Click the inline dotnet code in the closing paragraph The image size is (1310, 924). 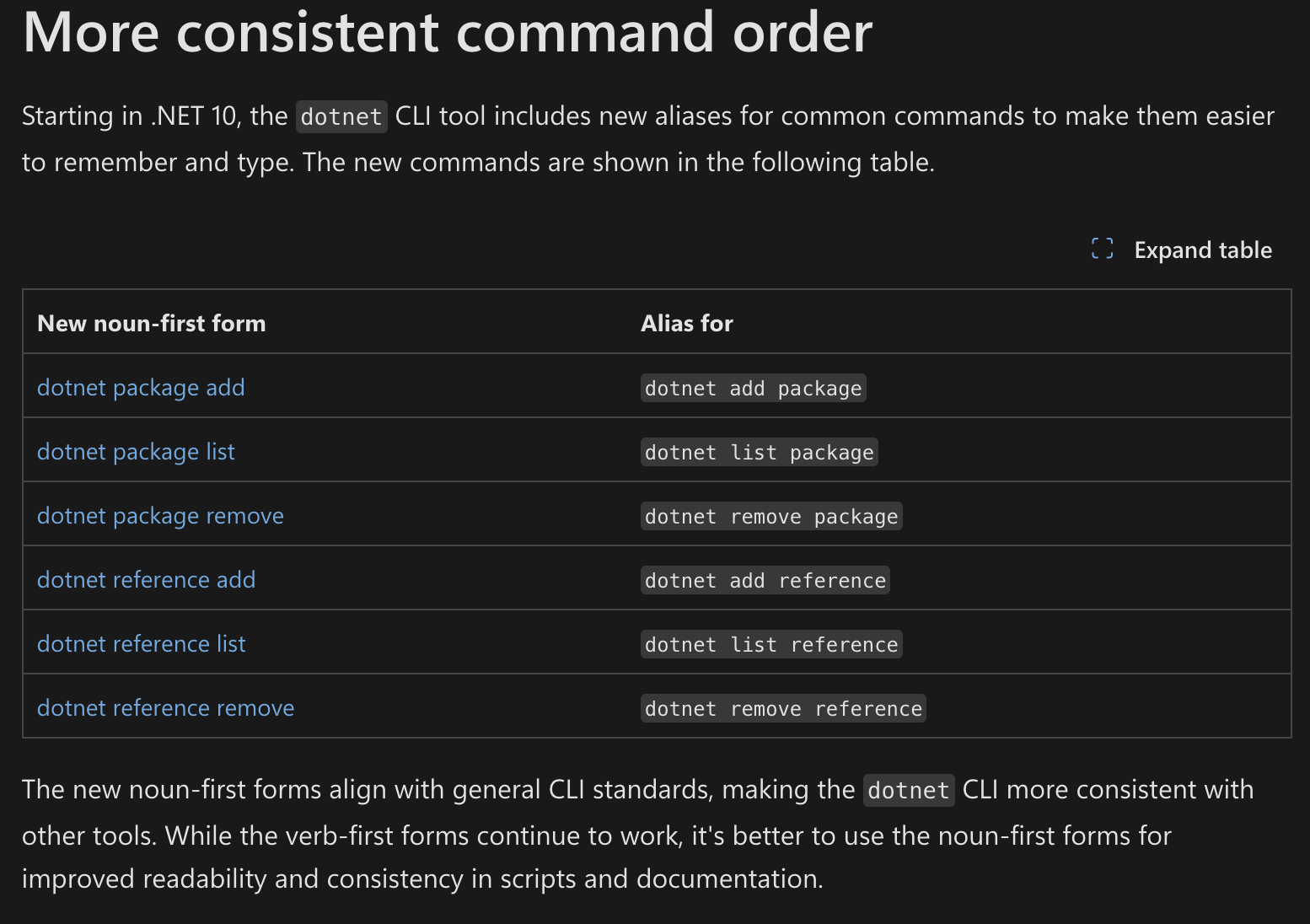pyautogui.click(x=908, y=791)
